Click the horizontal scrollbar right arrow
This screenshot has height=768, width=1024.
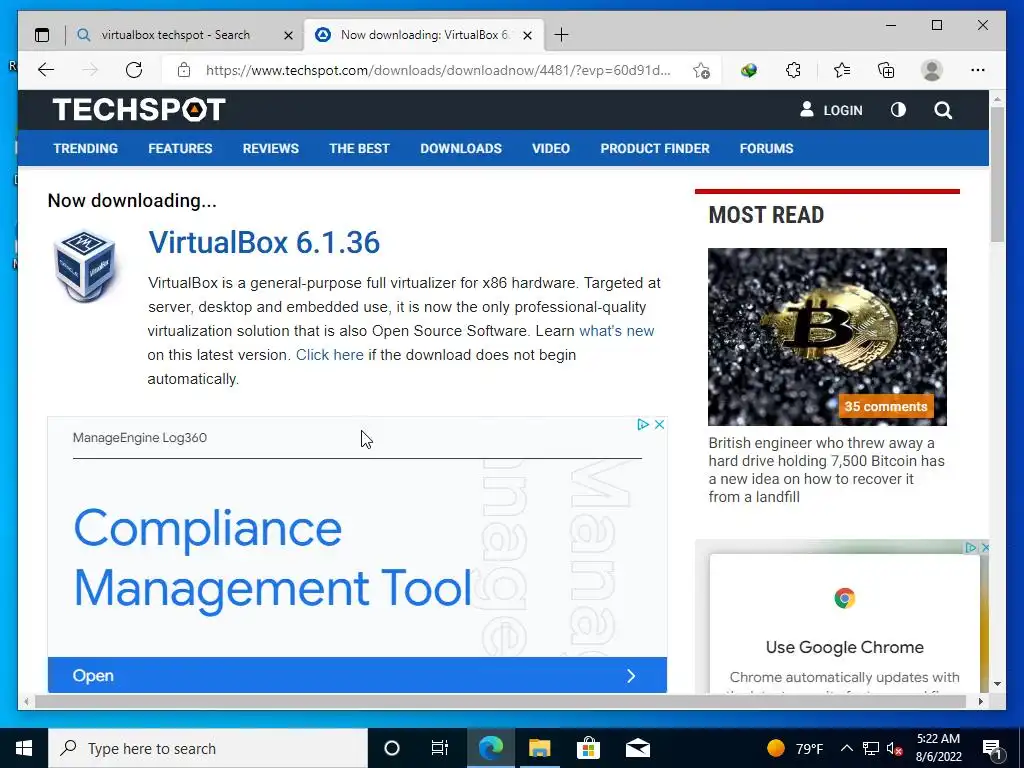(981, 701)
